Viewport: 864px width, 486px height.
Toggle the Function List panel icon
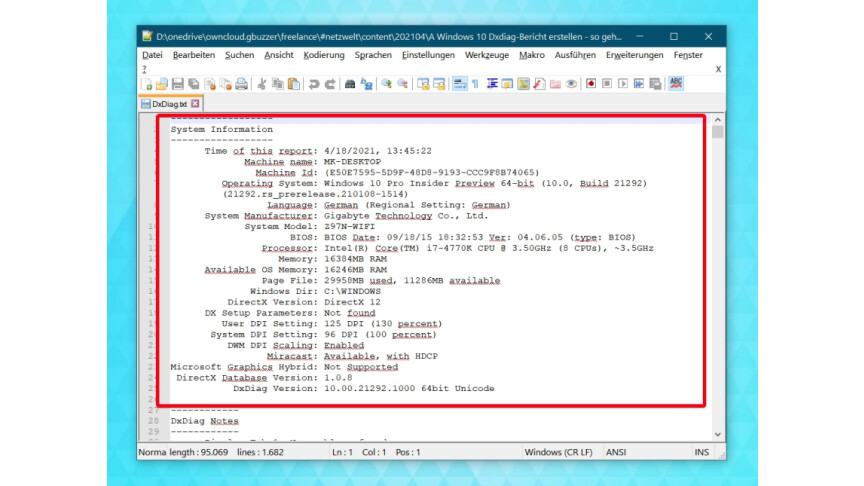[539, 84]
